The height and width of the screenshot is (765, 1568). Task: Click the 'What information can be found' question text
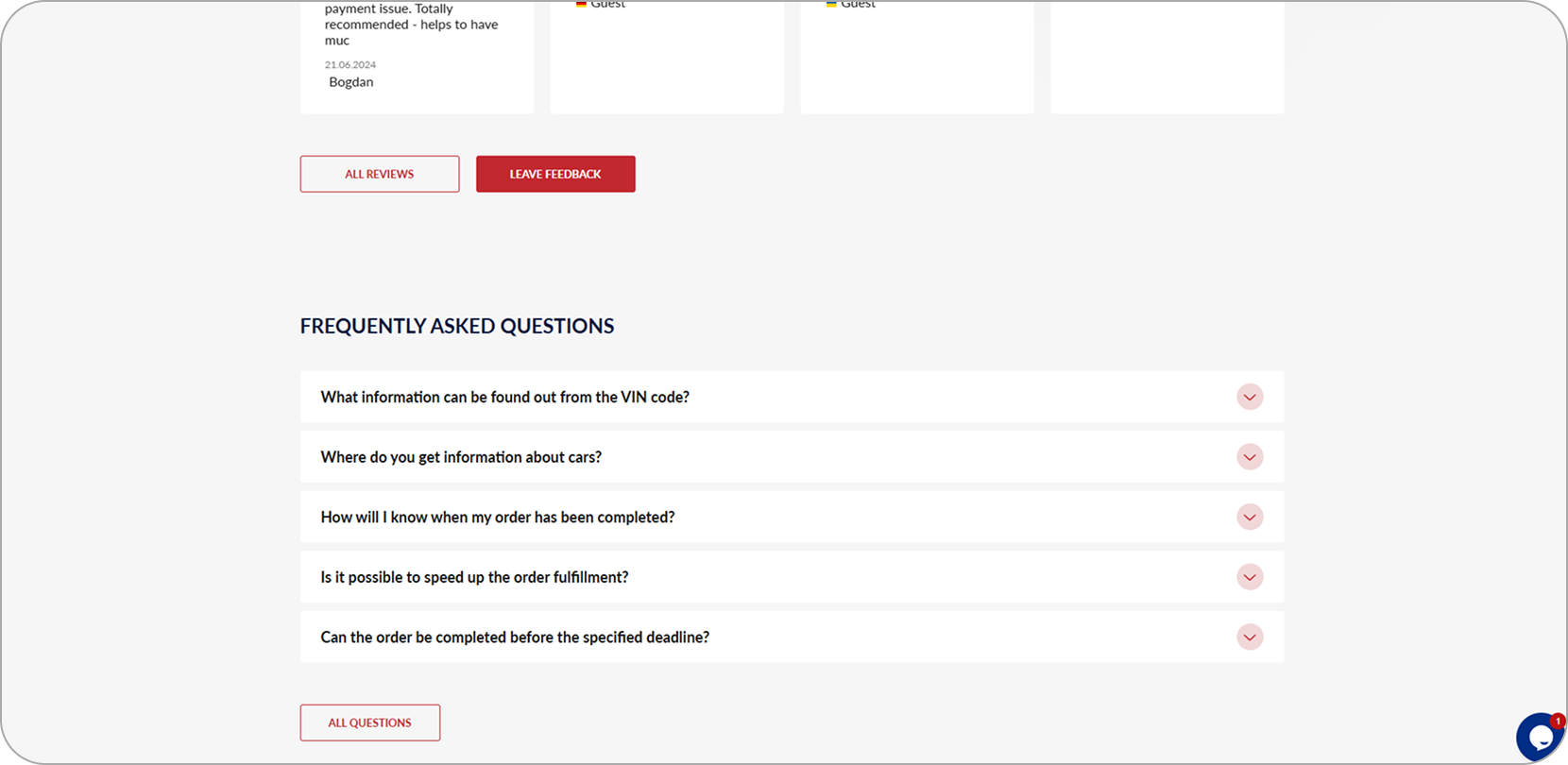505,397
